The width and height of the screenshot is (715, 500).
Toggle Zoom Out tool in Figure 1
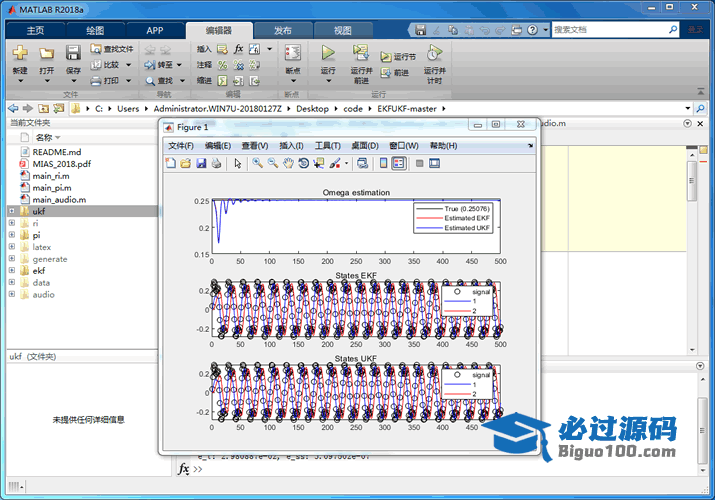point(273,163)
